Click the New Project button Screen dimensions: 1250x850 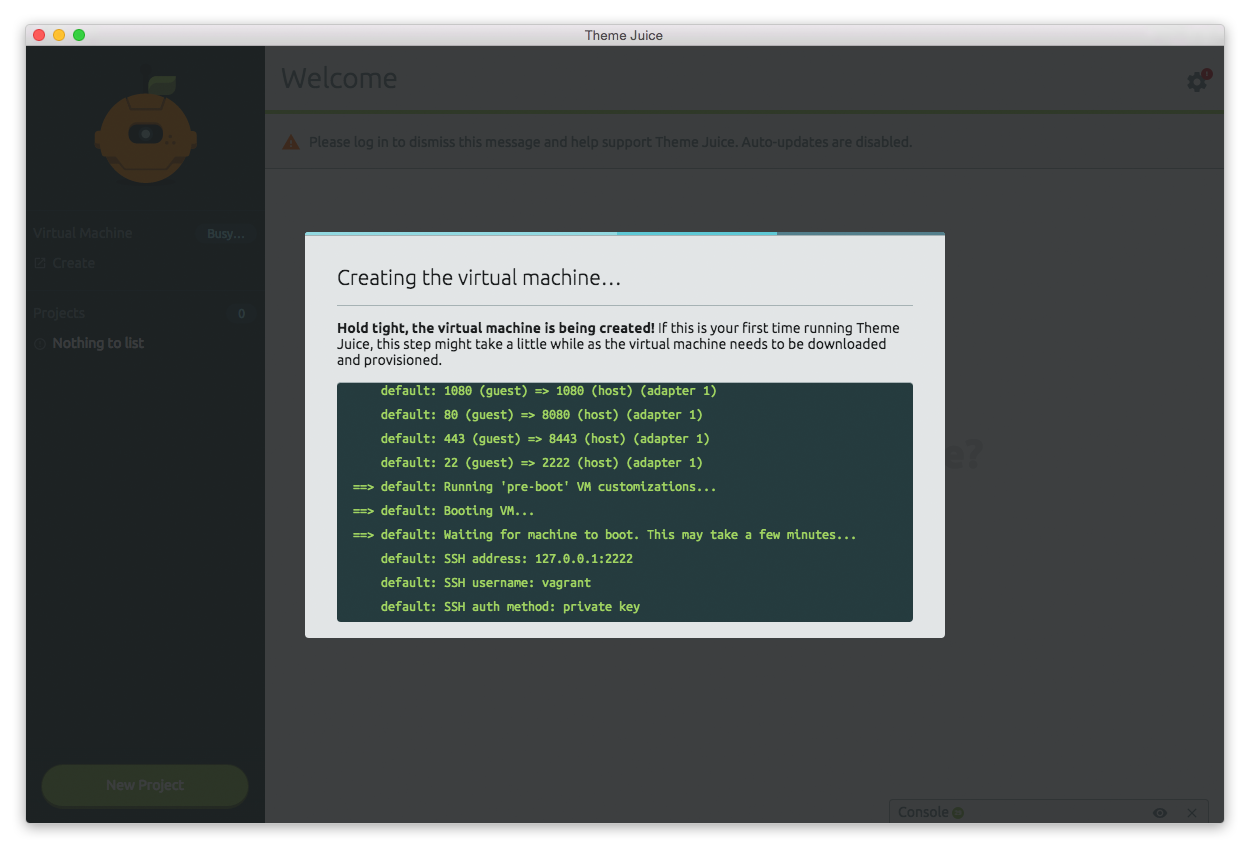[x=145, y=785]
